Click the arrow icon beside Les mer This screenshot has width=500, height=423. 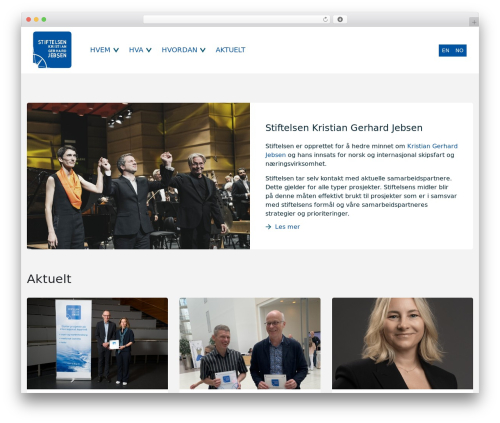tap(268, 227)
